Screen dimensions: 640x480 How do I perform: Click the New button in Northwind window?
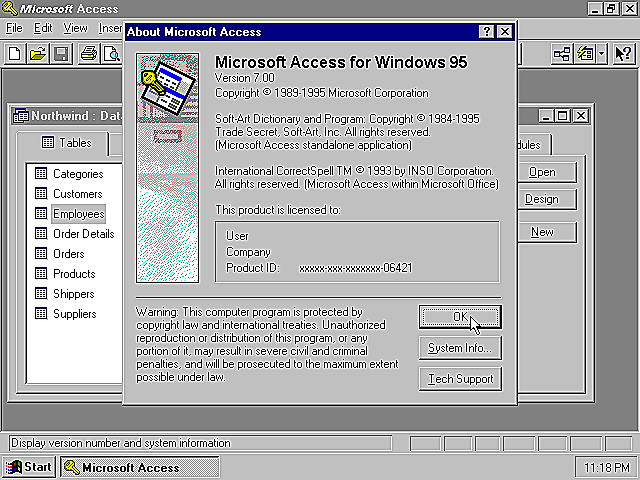click(x=547, y=232)
